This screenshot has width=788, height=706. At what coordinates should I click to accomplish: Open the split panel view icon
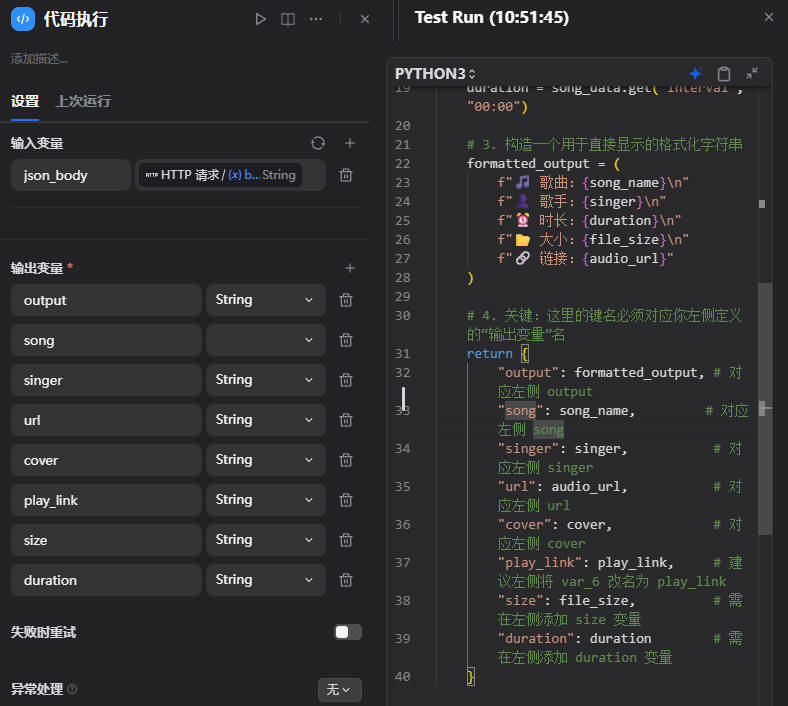tap(288, 19)
